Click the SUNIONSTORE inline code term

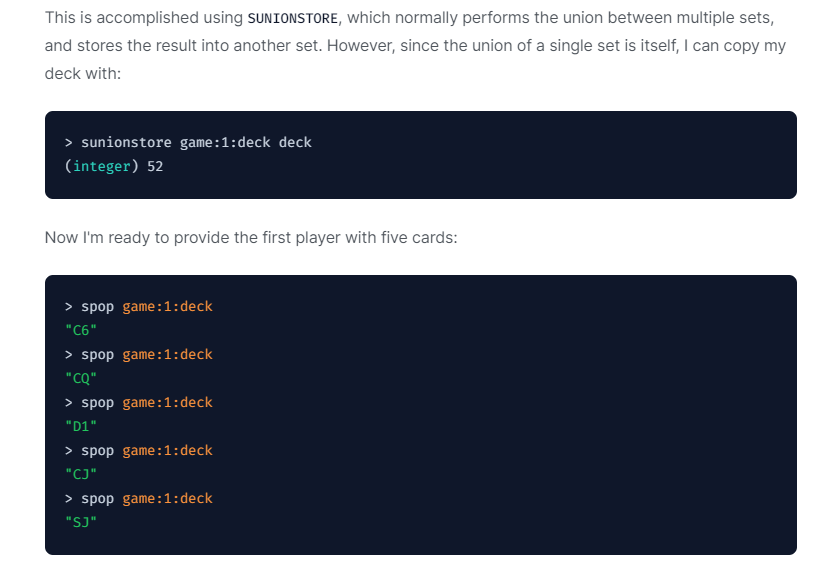tap(292, 19)
